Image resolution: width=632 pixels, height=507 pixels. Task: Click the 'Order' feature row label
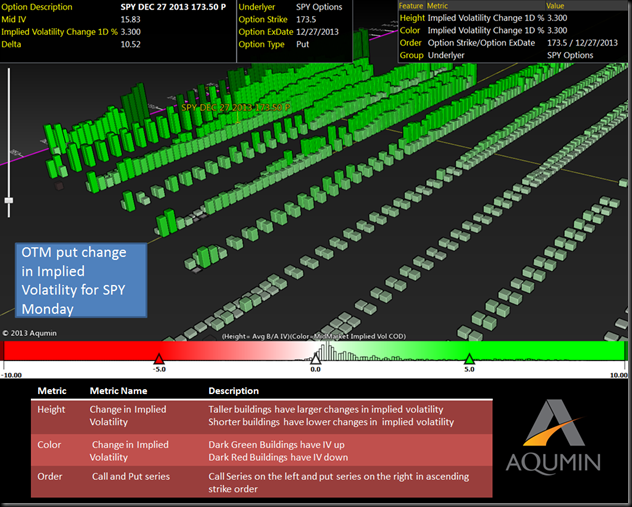(x=410, y=43)
